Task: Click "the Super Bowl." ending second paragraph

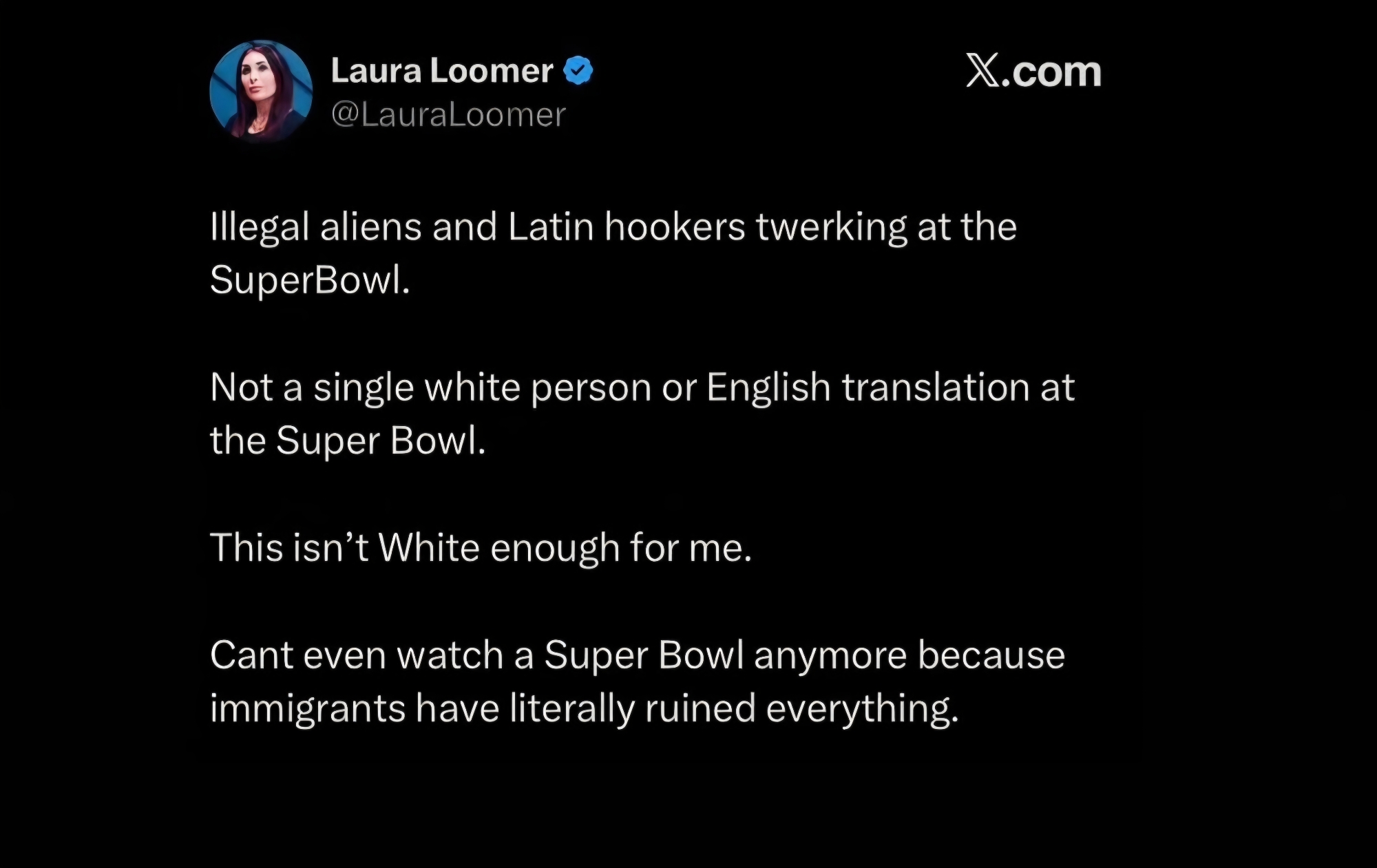Action: [348, 441]
